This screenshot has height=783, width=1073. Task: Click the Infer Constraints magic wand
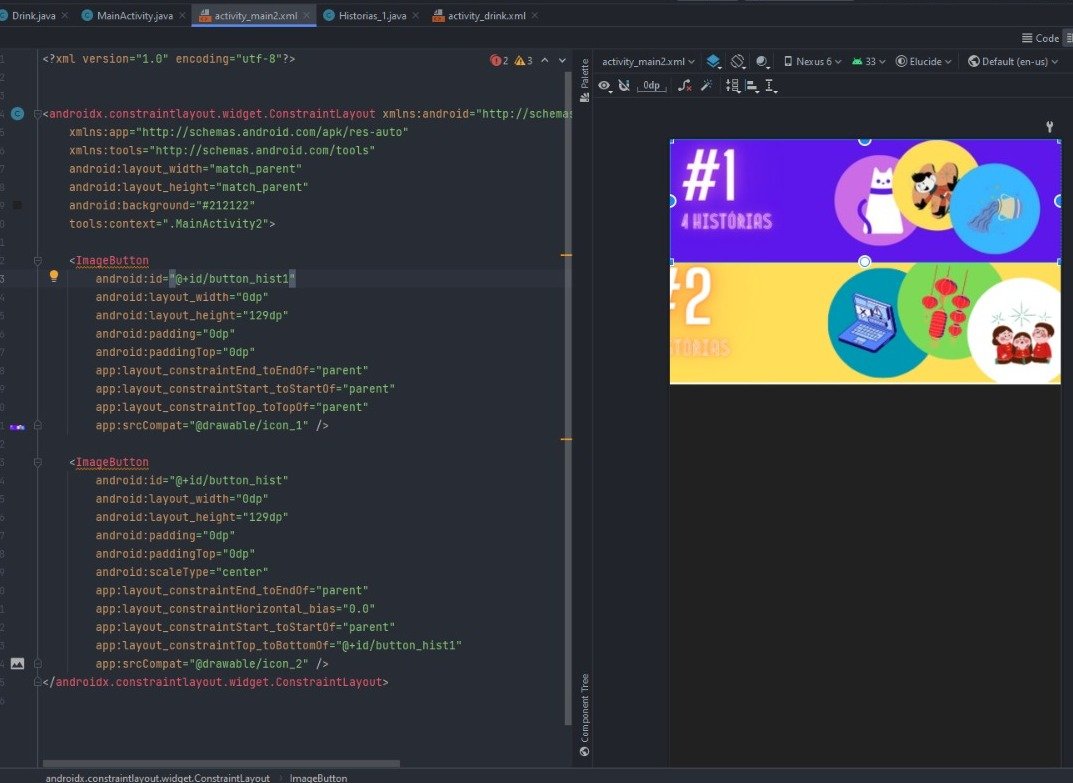(707, 86)
